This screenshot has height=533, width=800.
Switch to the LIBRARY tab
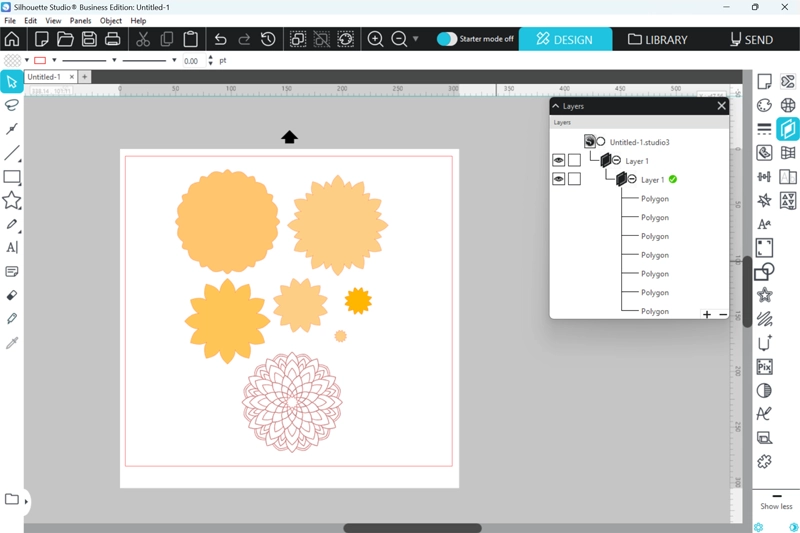657,39
